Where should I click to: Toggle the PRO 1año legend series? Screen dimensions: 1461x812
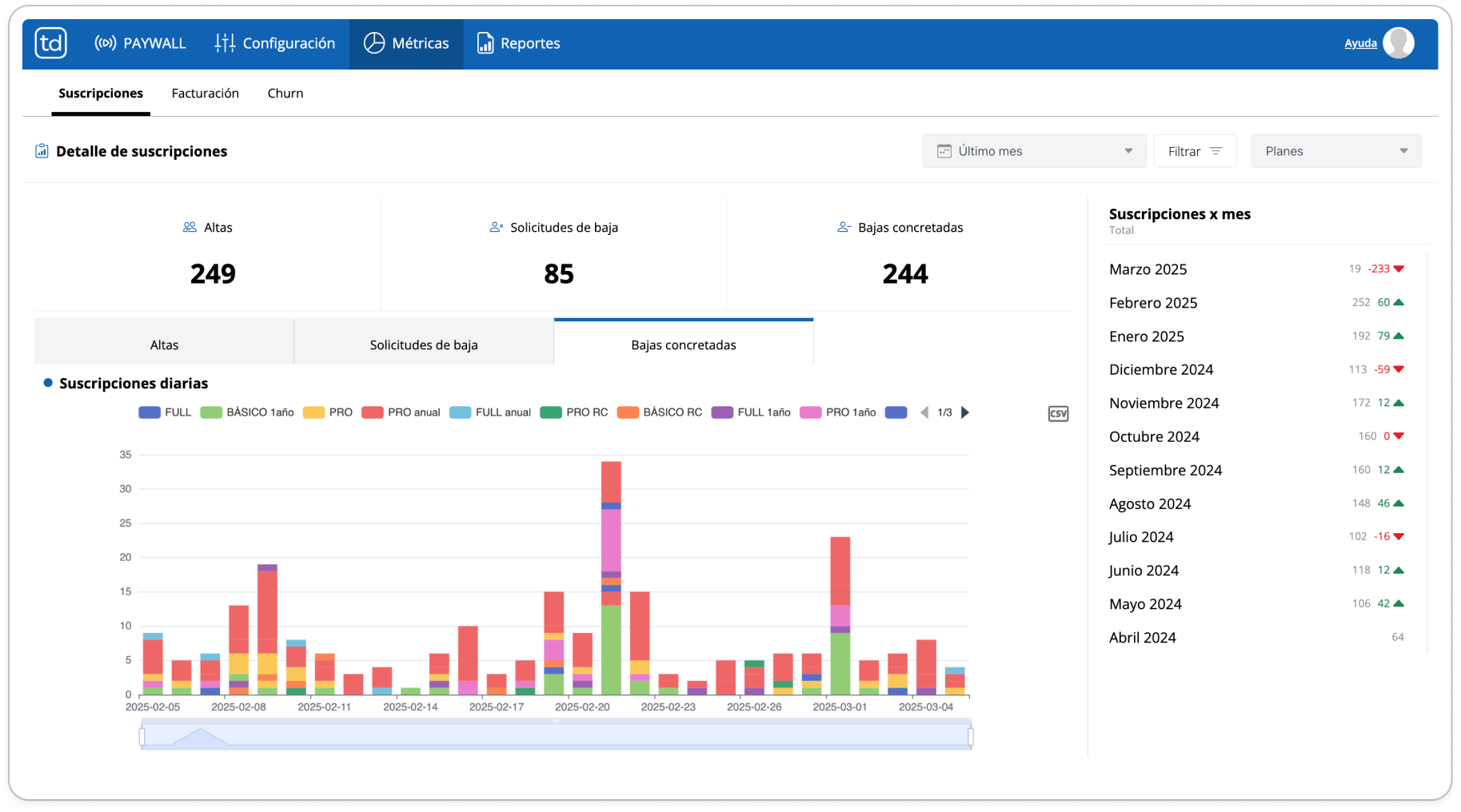[838, 412]
